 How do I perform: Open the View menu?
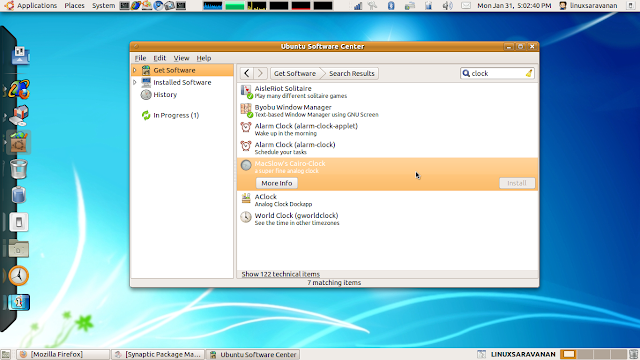181,58
